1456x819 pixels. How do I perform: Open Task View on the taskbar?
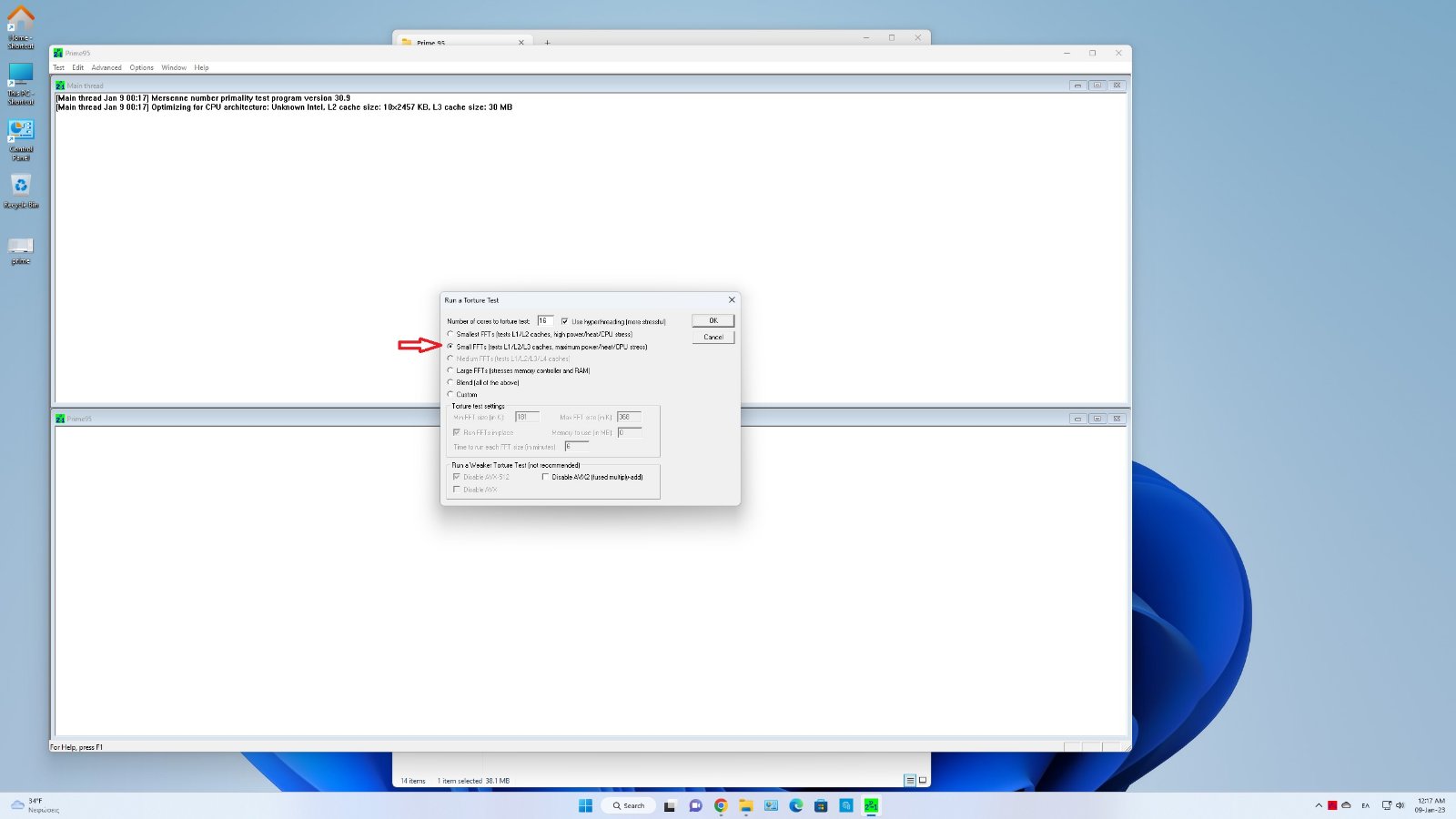pyautogui.click(x=671, y=805)
